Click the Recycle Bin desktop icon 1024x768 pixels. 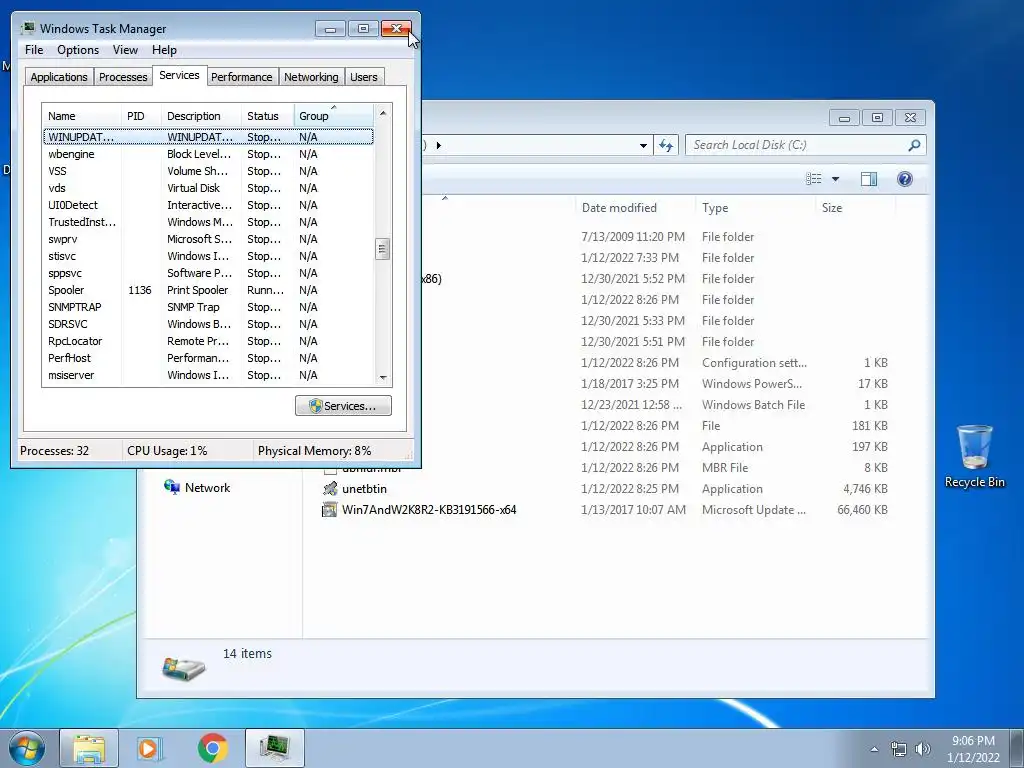974,456
